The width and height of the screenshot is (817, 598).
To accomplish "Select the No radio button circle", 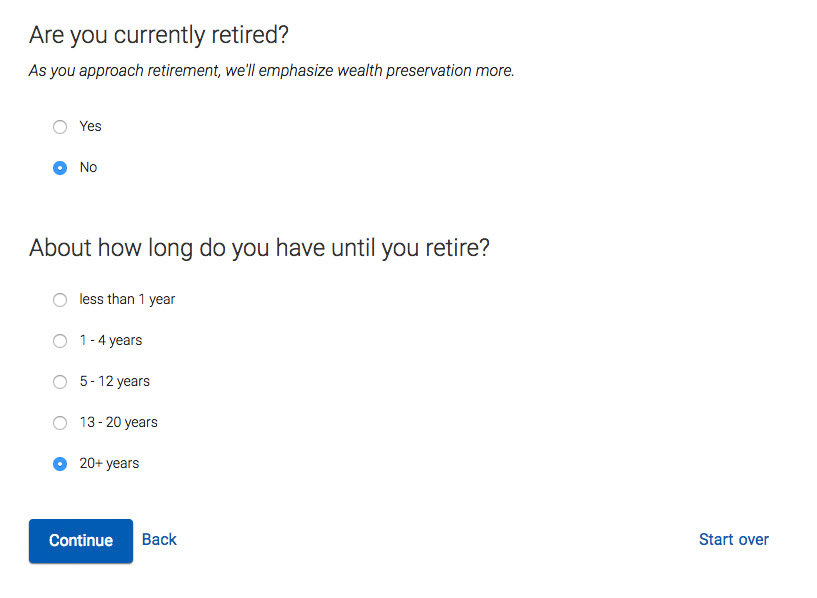I will 60,168.
